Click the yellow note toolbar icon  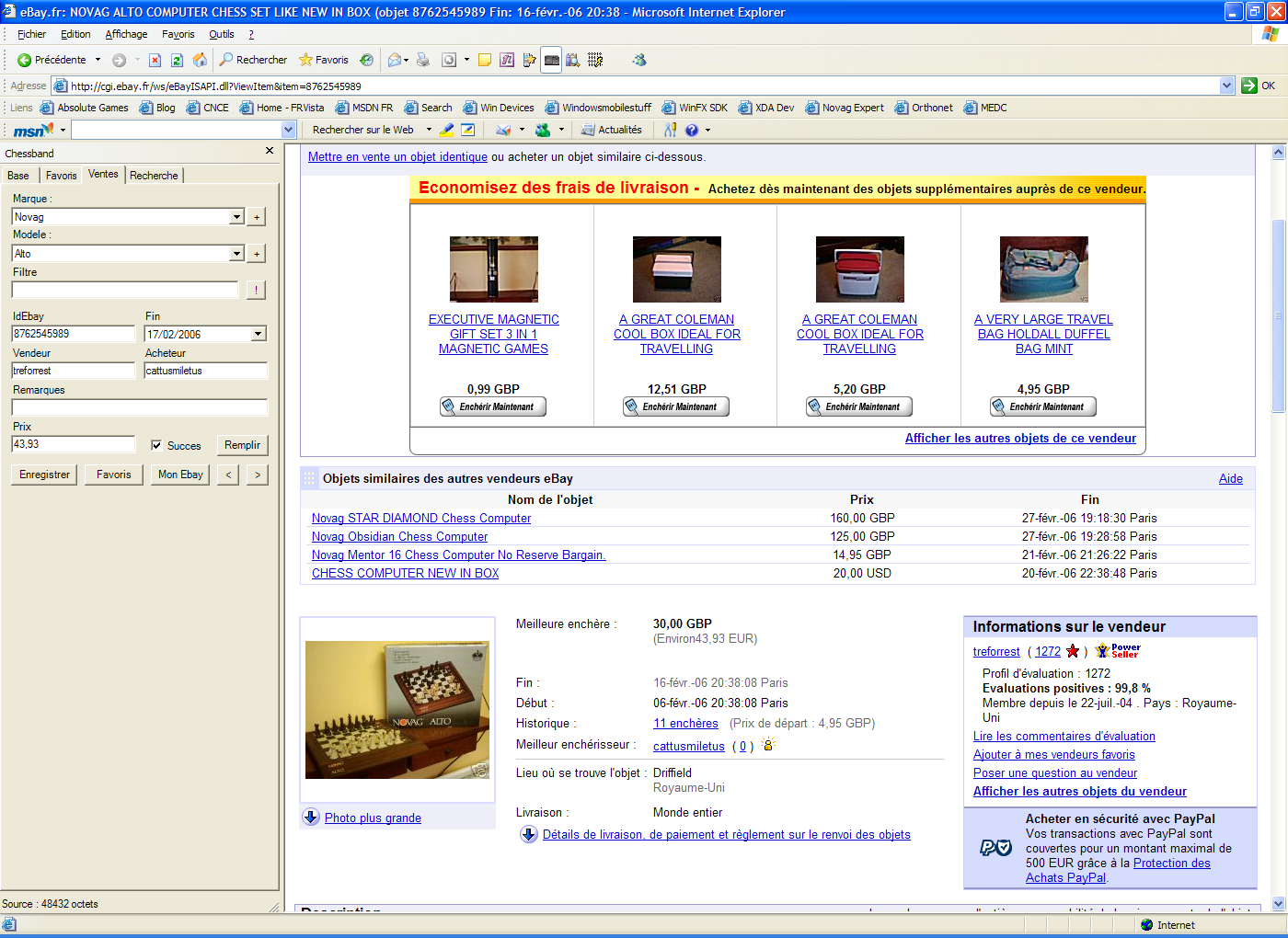(484, 60)
